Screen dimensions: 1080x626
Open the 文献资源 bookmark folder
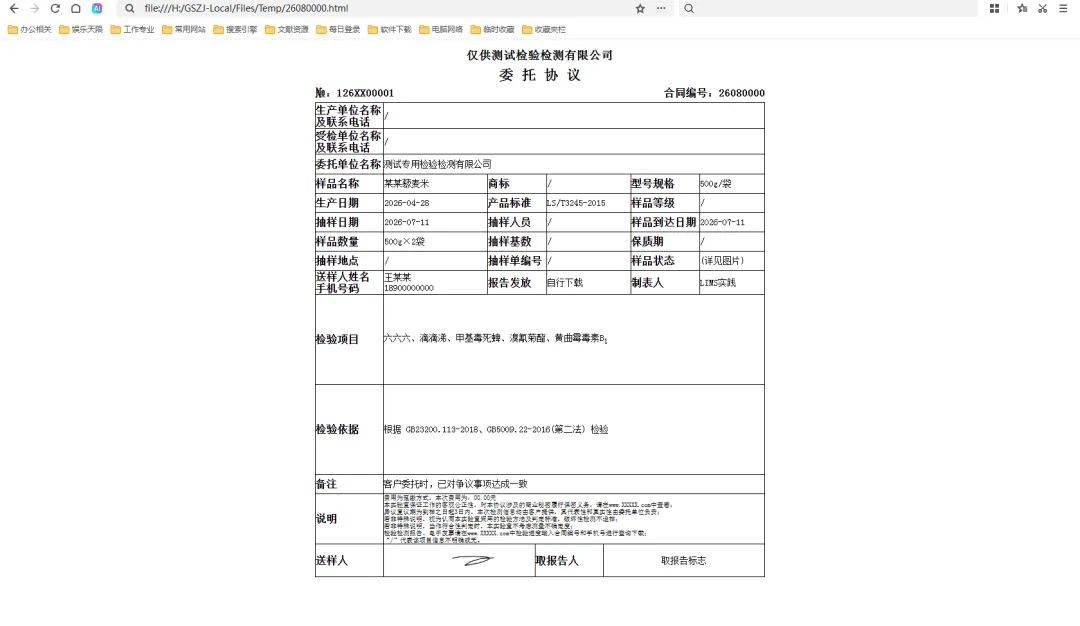287,30
